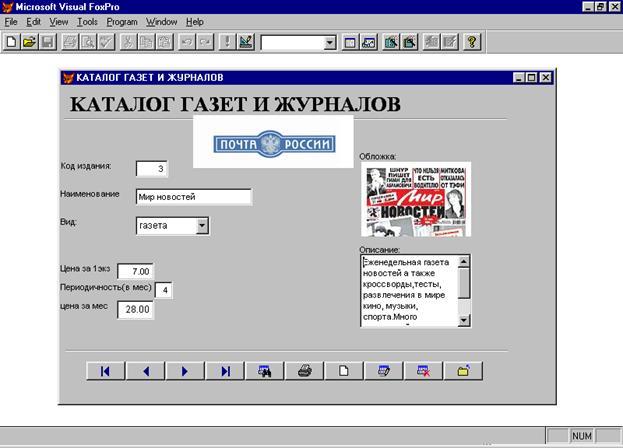Click the delete record button with red X
This screenshot has width=623, height=448.
coord(424,371)
